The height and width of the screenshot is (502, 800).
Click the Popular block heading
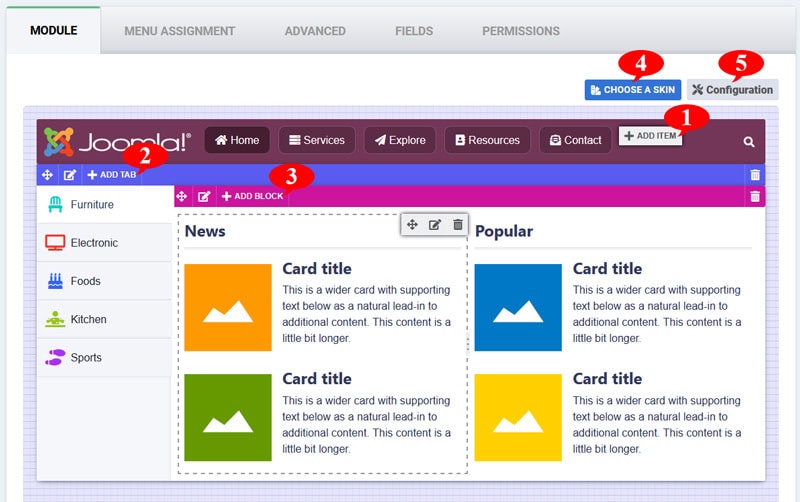pos(504,231)
